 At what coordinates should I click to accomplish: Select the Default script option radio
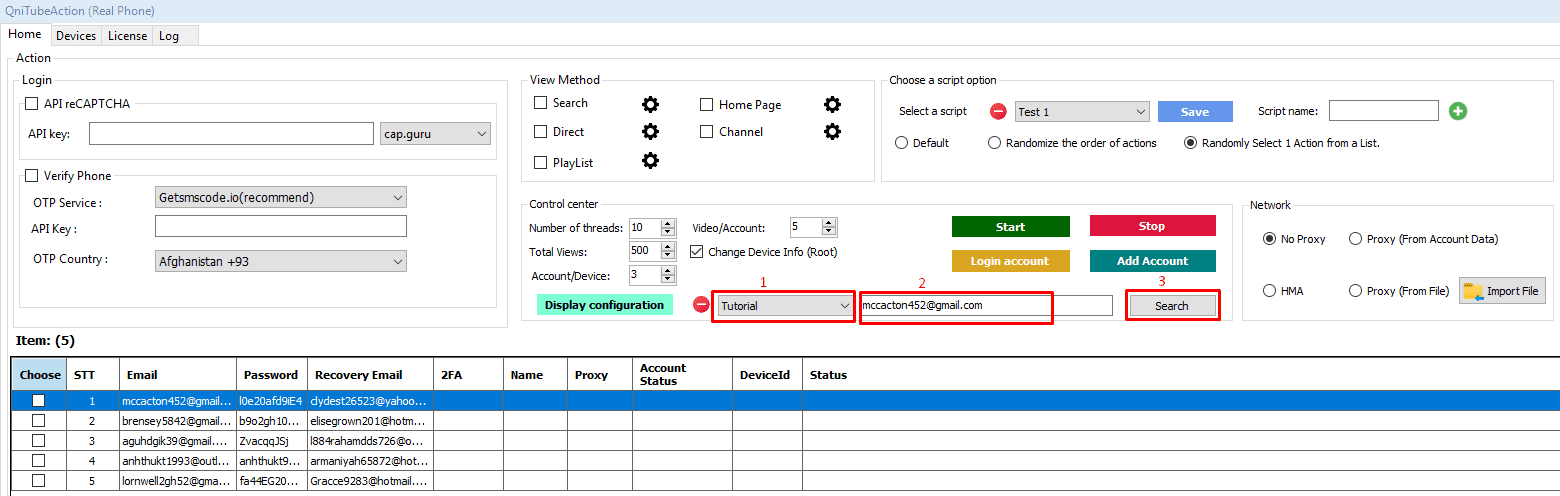pos(902,143)
